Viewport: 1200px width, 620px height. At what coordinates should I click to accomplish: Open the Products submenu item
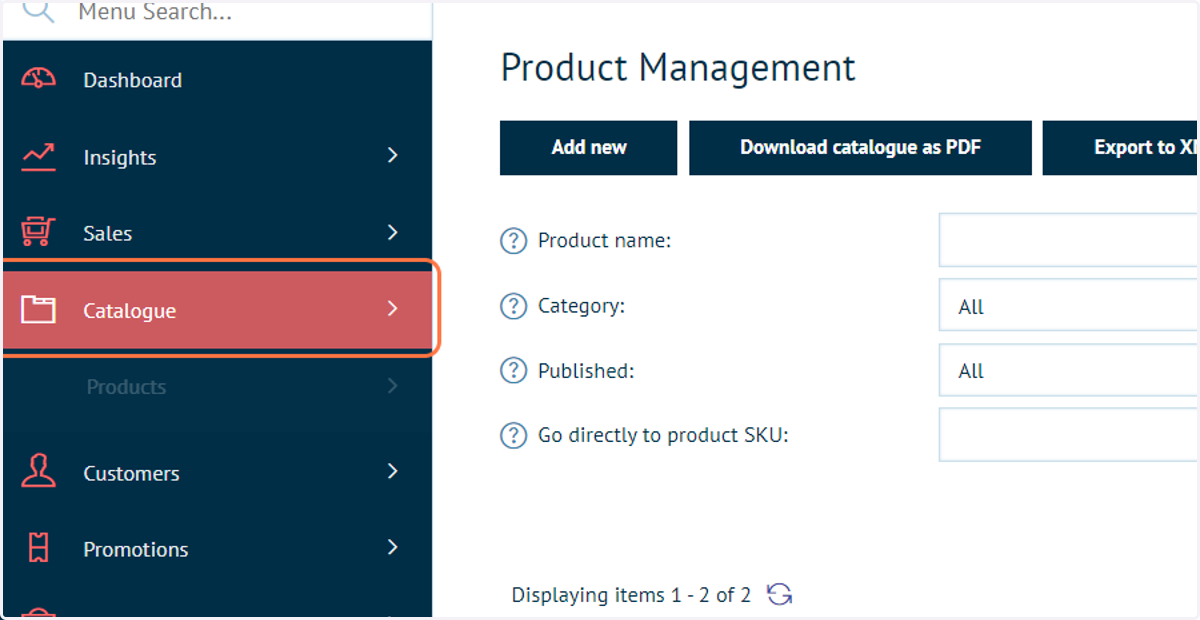coord(217,387)
